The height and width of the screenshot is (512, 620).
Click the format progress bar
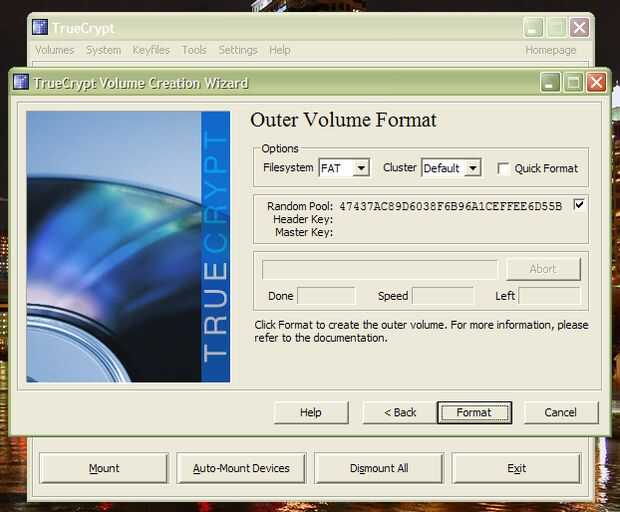click(x=380, y=269)
